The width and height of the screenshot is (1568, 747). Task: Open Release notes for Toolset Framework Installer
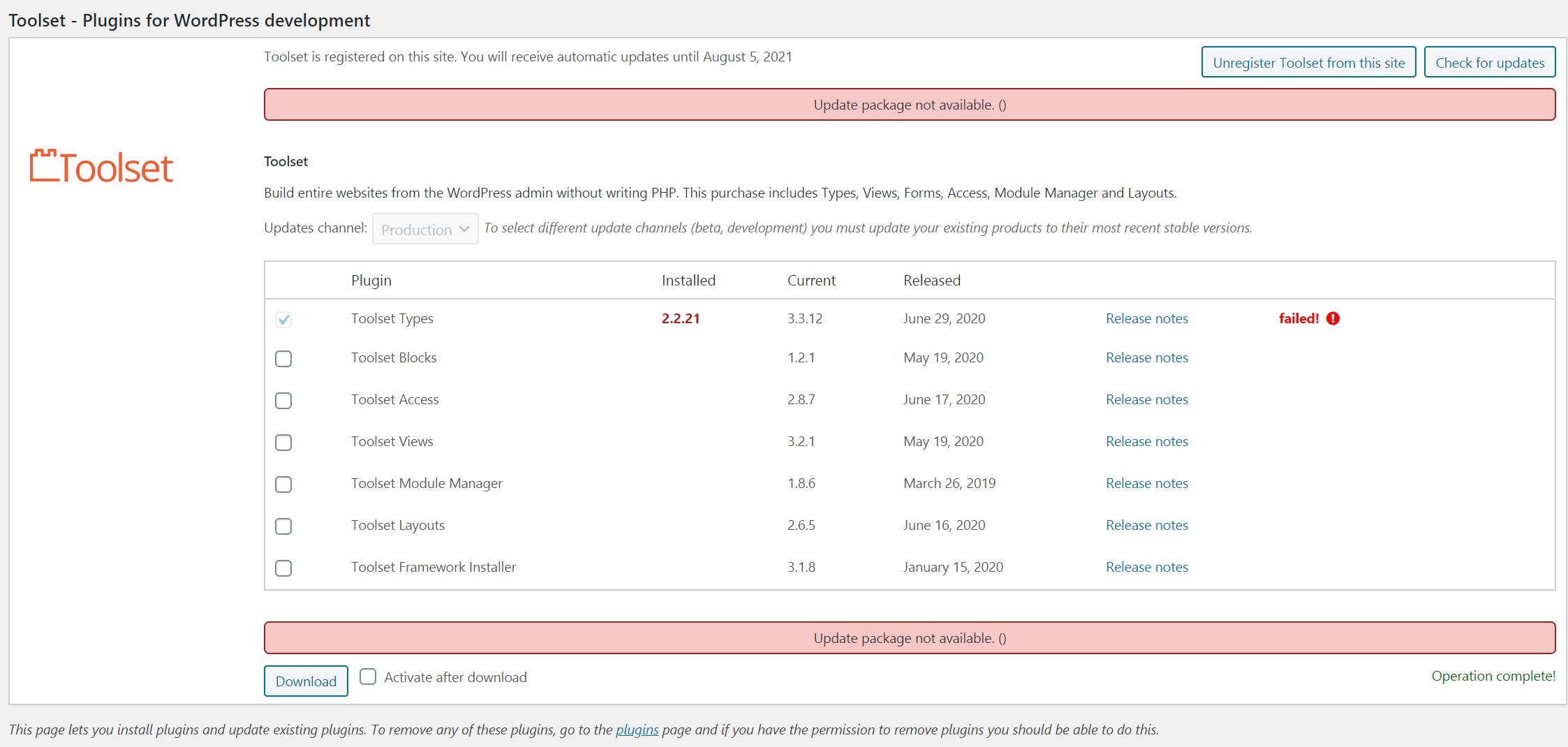[x=1146, y=567]
